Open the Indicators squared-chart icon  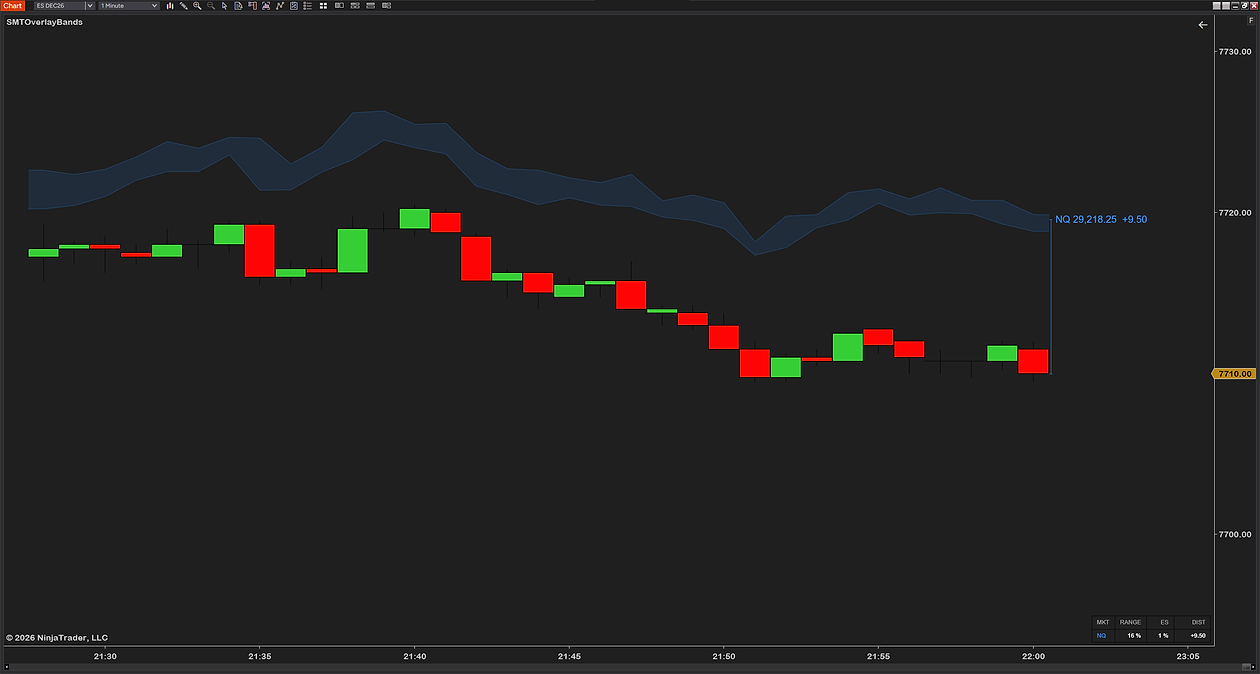point(294,6)
